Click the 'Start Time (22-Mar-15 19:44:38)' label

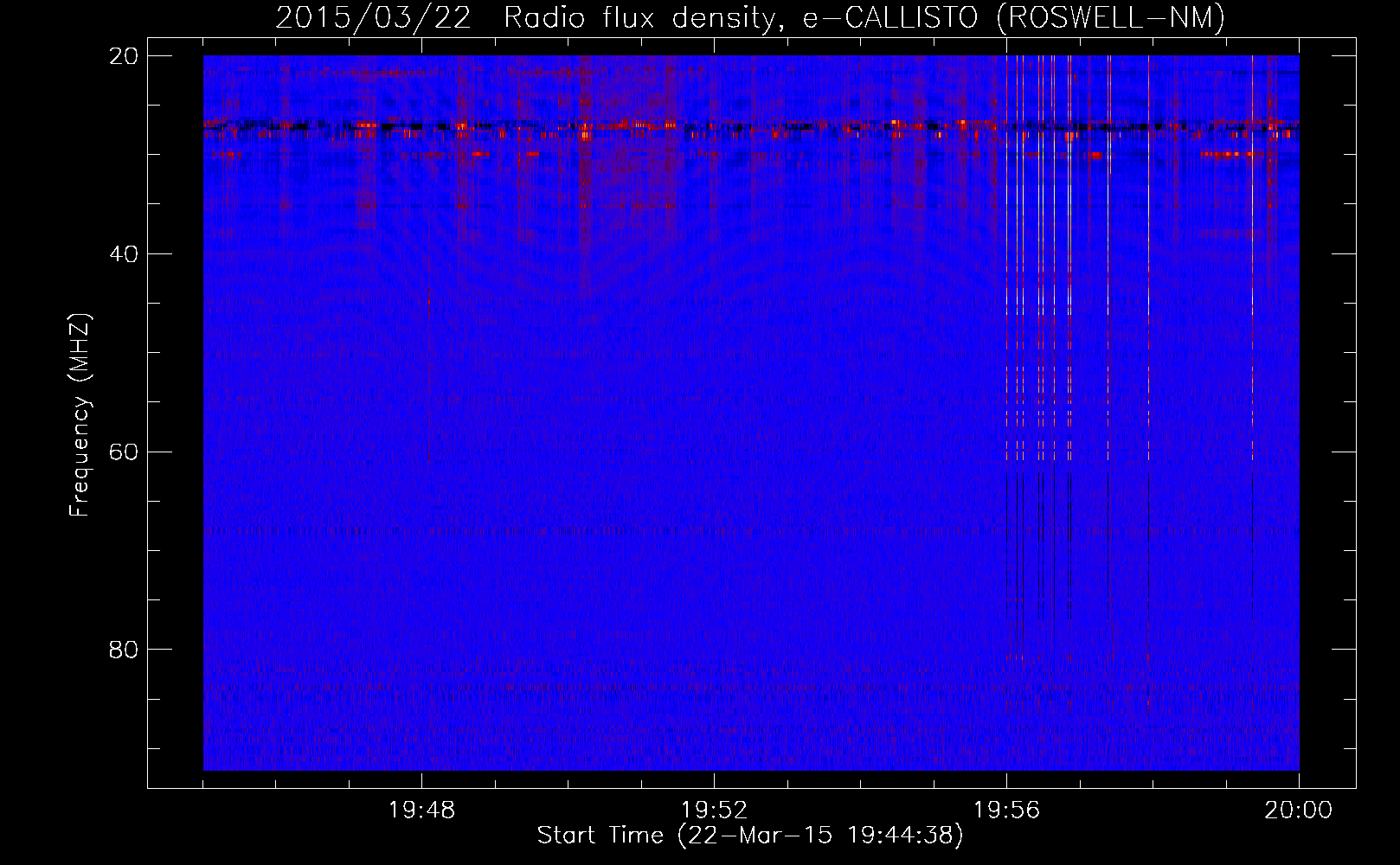pyautogui.click(x=750, y=836)
